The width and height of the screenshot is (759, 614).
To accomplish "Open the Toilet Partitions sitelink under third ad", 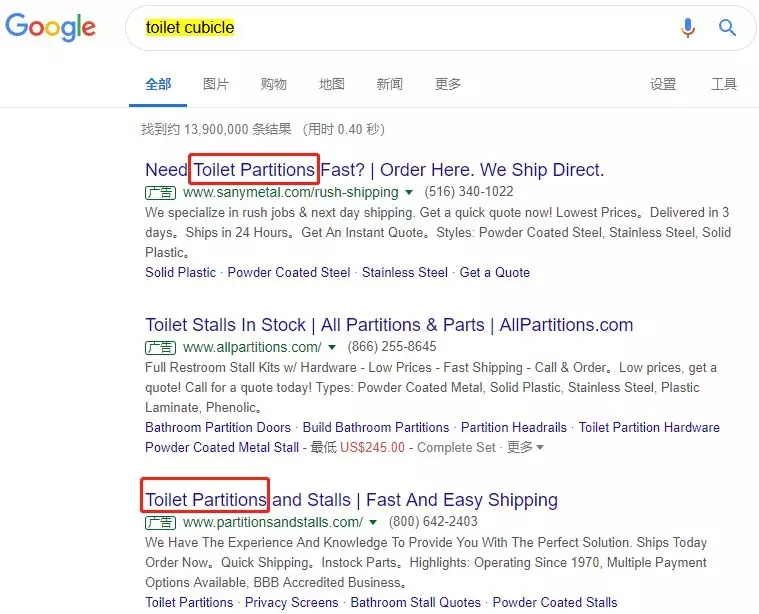I will (189, 602).
